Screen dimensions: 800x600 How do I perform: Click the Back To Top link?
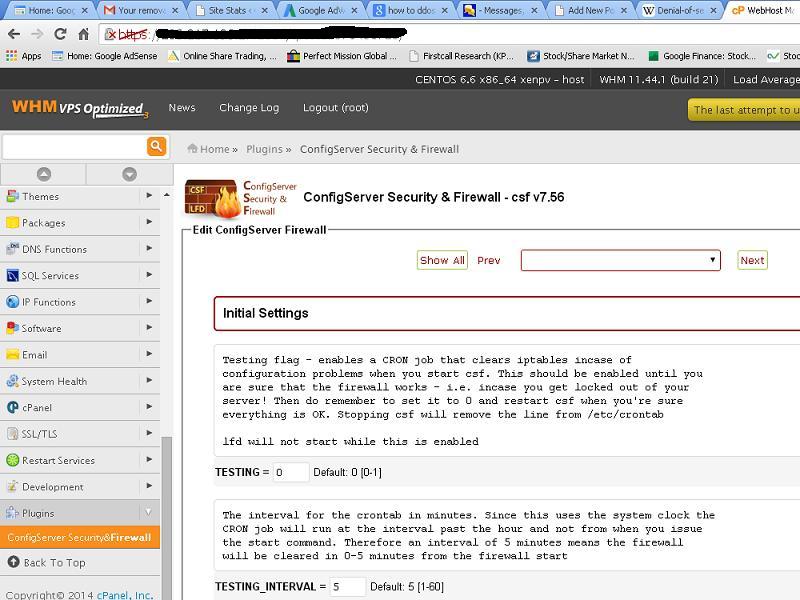click(x=55, y=562)
